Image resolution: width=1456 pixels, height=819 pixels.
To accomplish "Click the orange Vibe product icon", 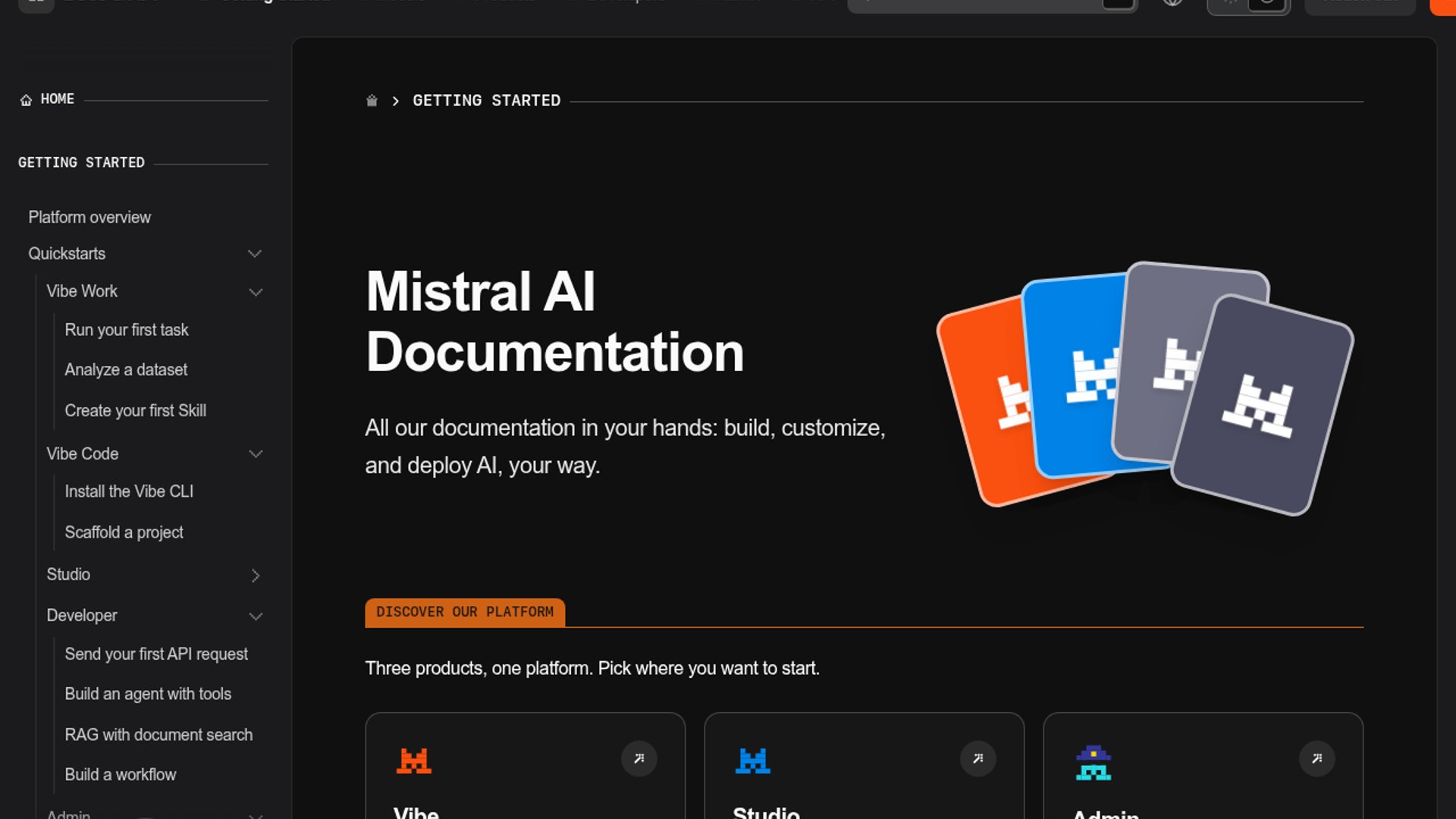I will tap(414, 760).
